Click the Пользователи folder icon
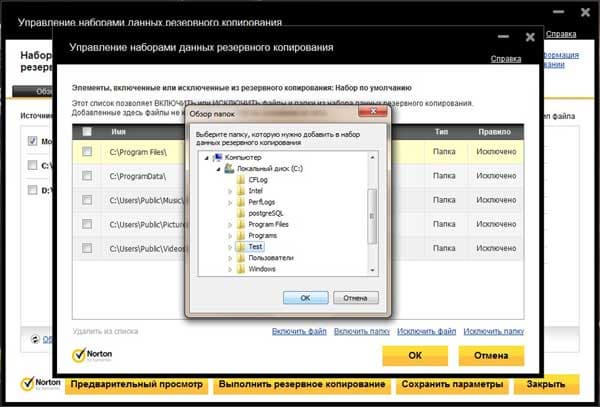 241,258
